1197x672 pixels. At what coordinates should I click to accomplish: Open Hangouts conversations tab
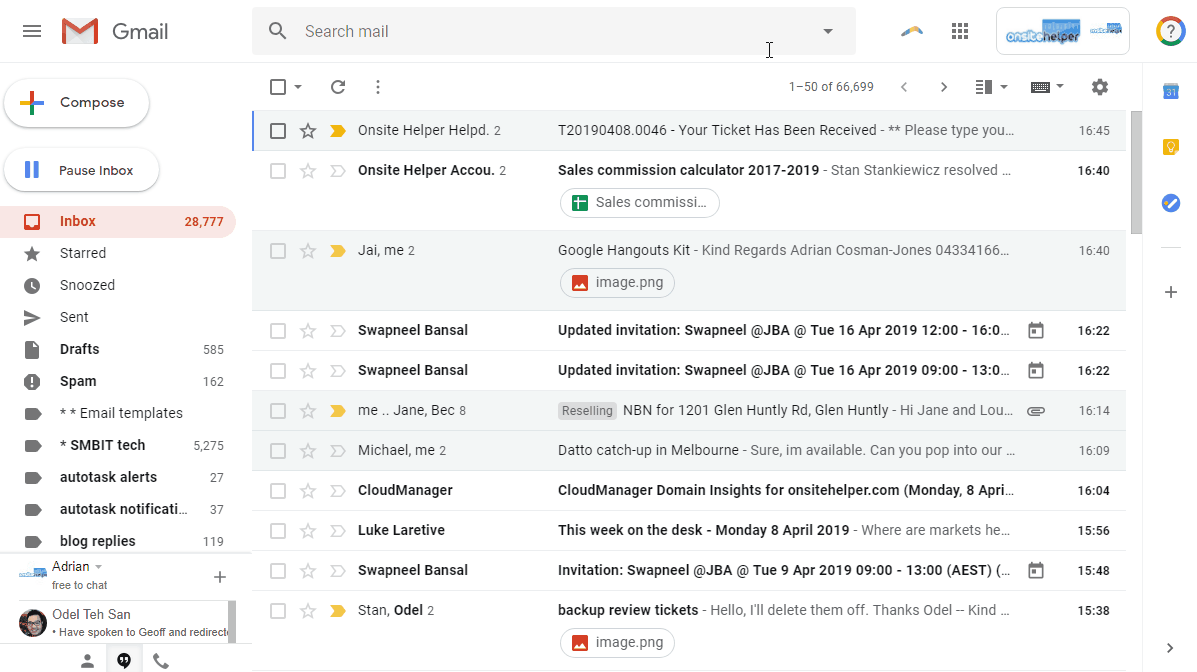[124, 661]
